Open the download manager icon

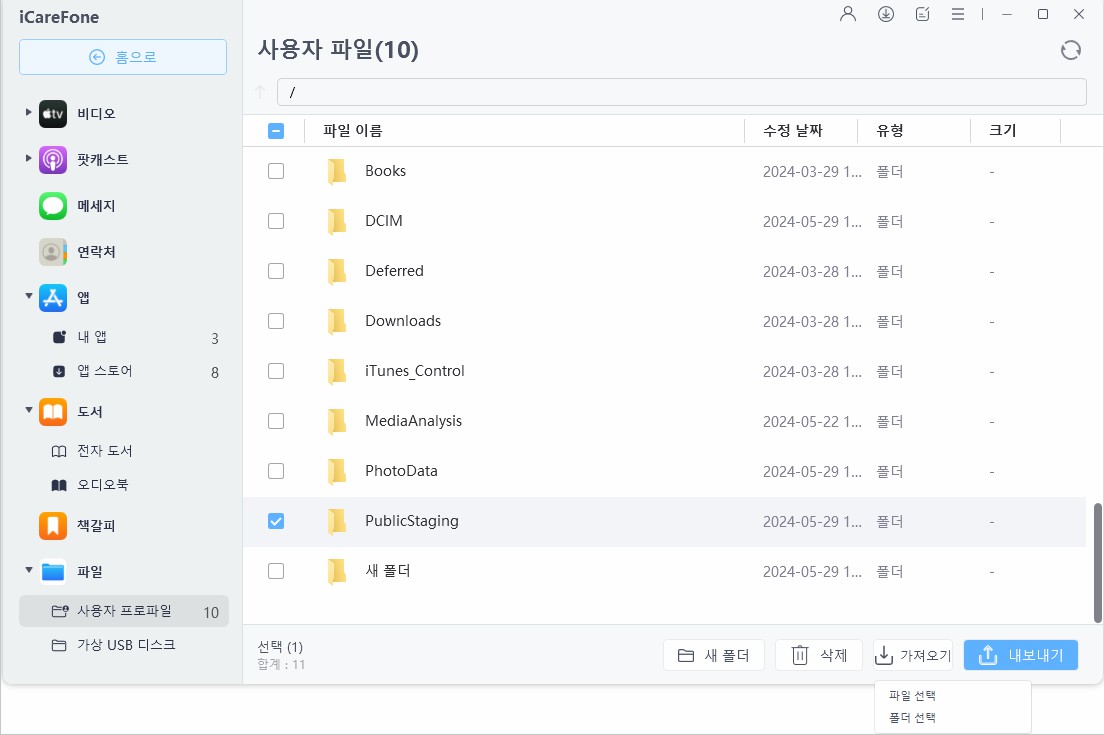[885, 14]
